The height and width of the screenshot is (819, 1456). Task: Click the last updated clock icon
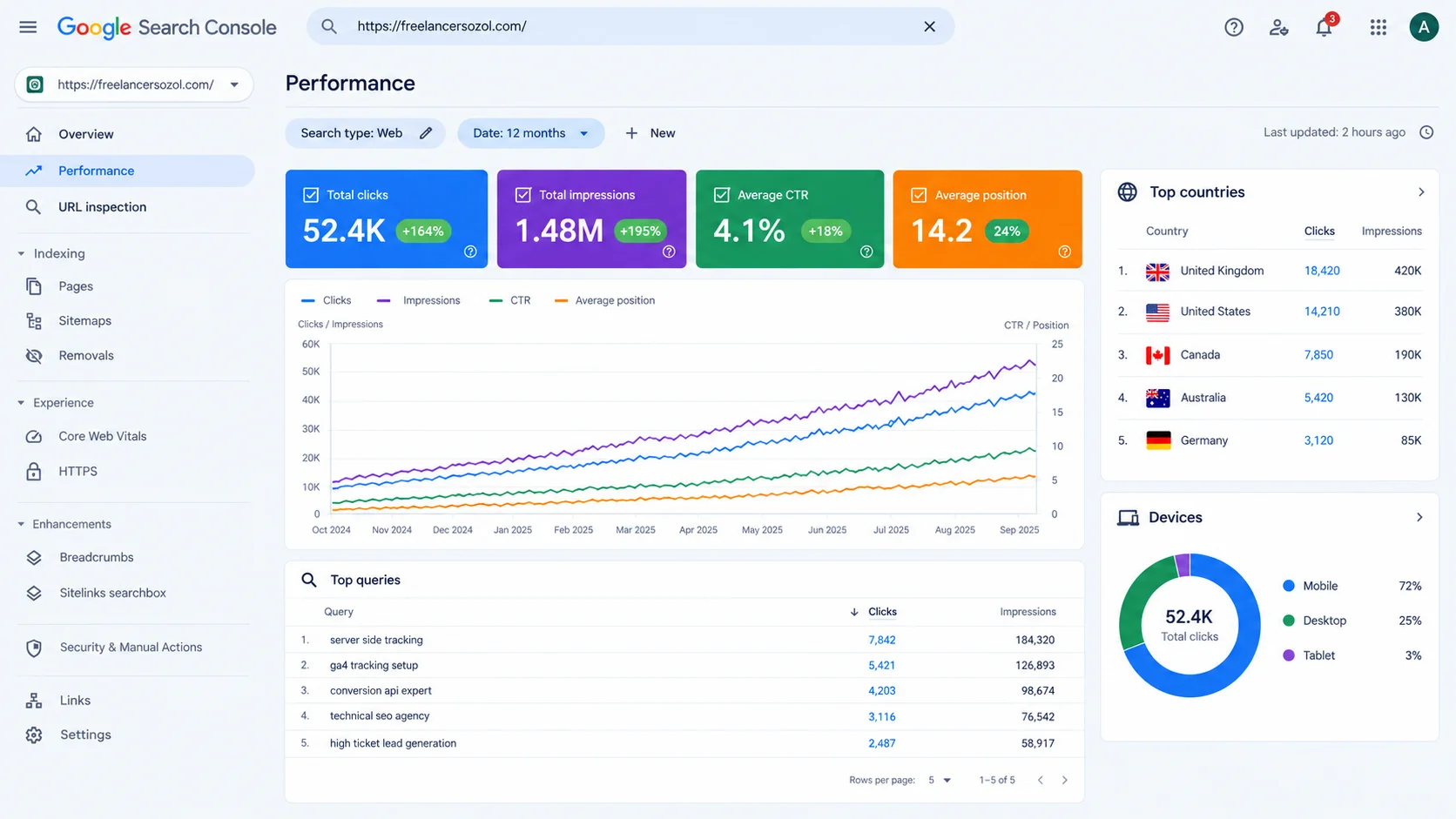pos(1426,132)
